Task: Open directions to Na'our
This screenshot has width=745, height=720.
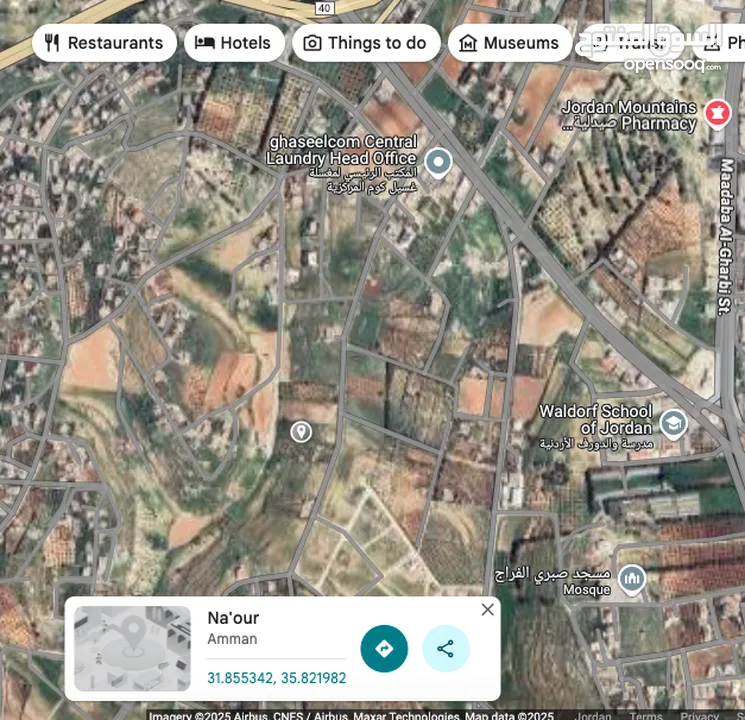Action: [384, 648]
